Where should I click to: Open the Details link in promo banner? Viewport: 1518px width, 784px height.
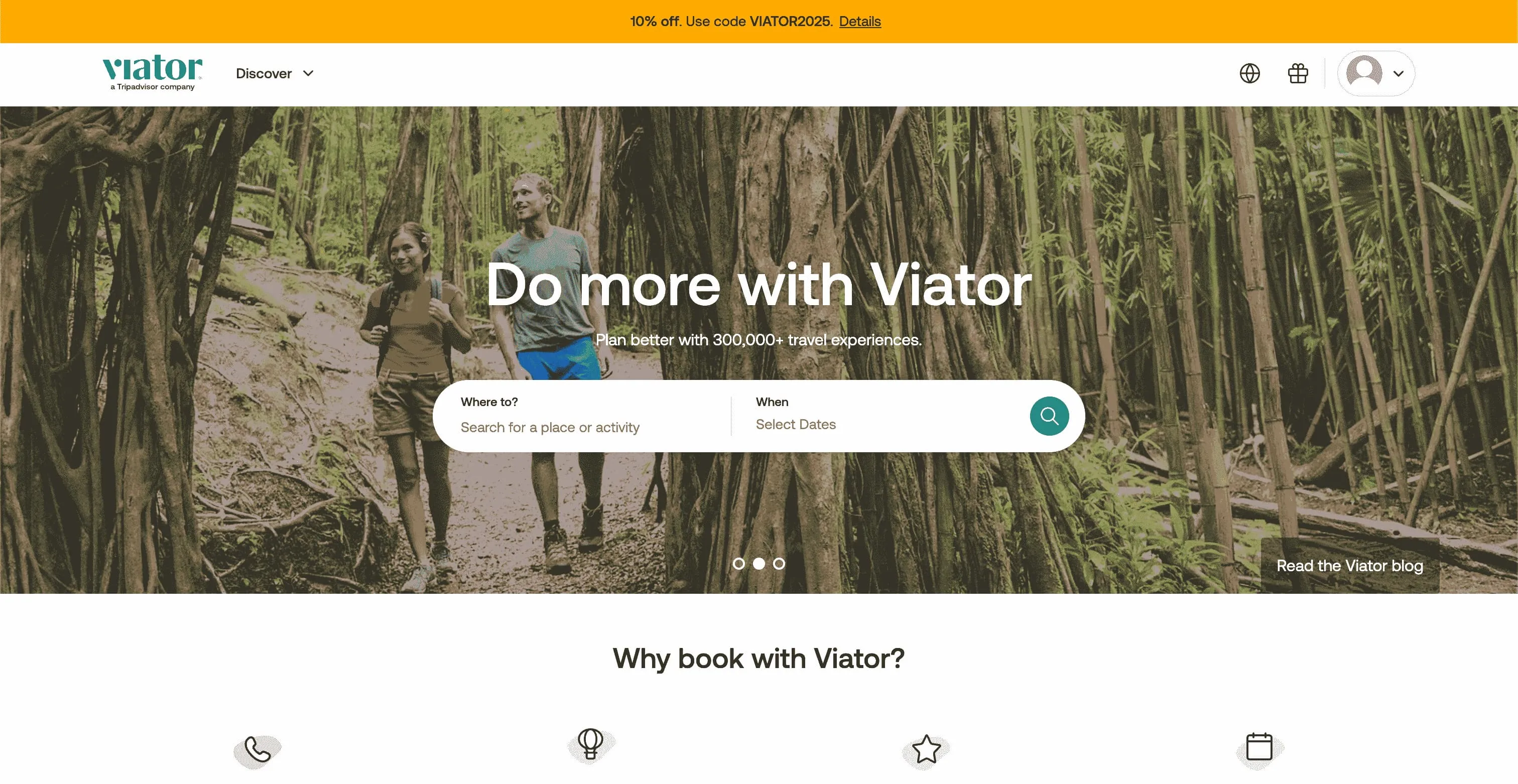pos(860,21)
